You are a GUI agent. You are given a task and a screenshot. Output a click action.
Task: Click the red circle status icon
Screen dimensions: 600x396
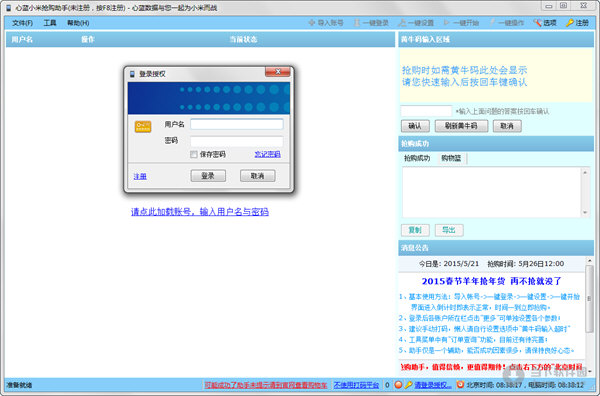(x=398, y=385)
